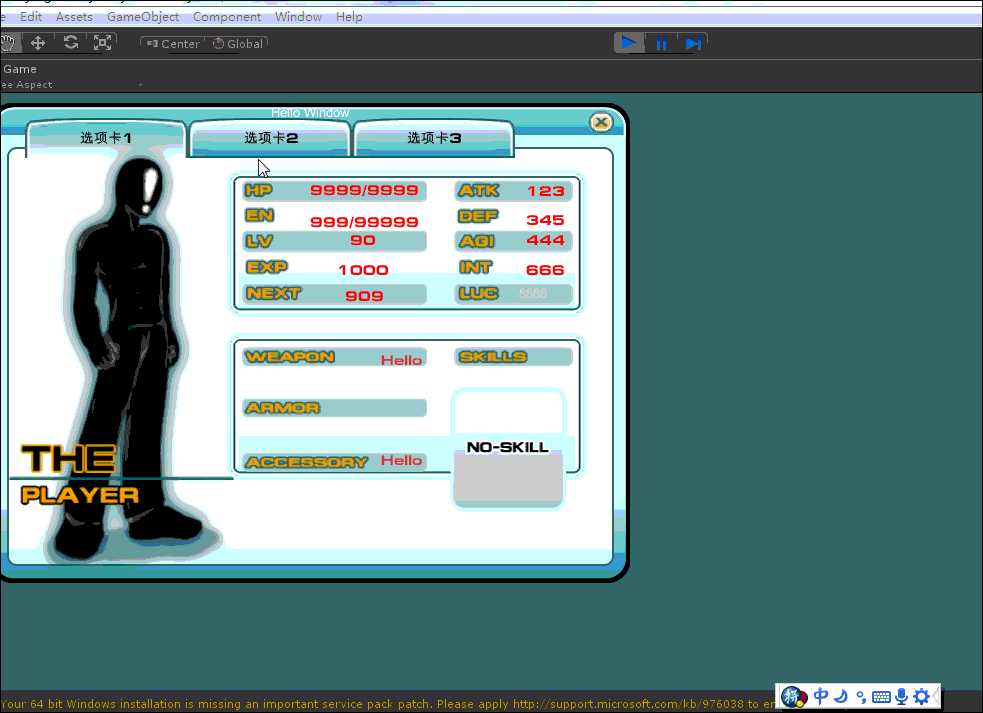
Task: Select the Move tool in Unity toolbar
Action: (38, 43)
